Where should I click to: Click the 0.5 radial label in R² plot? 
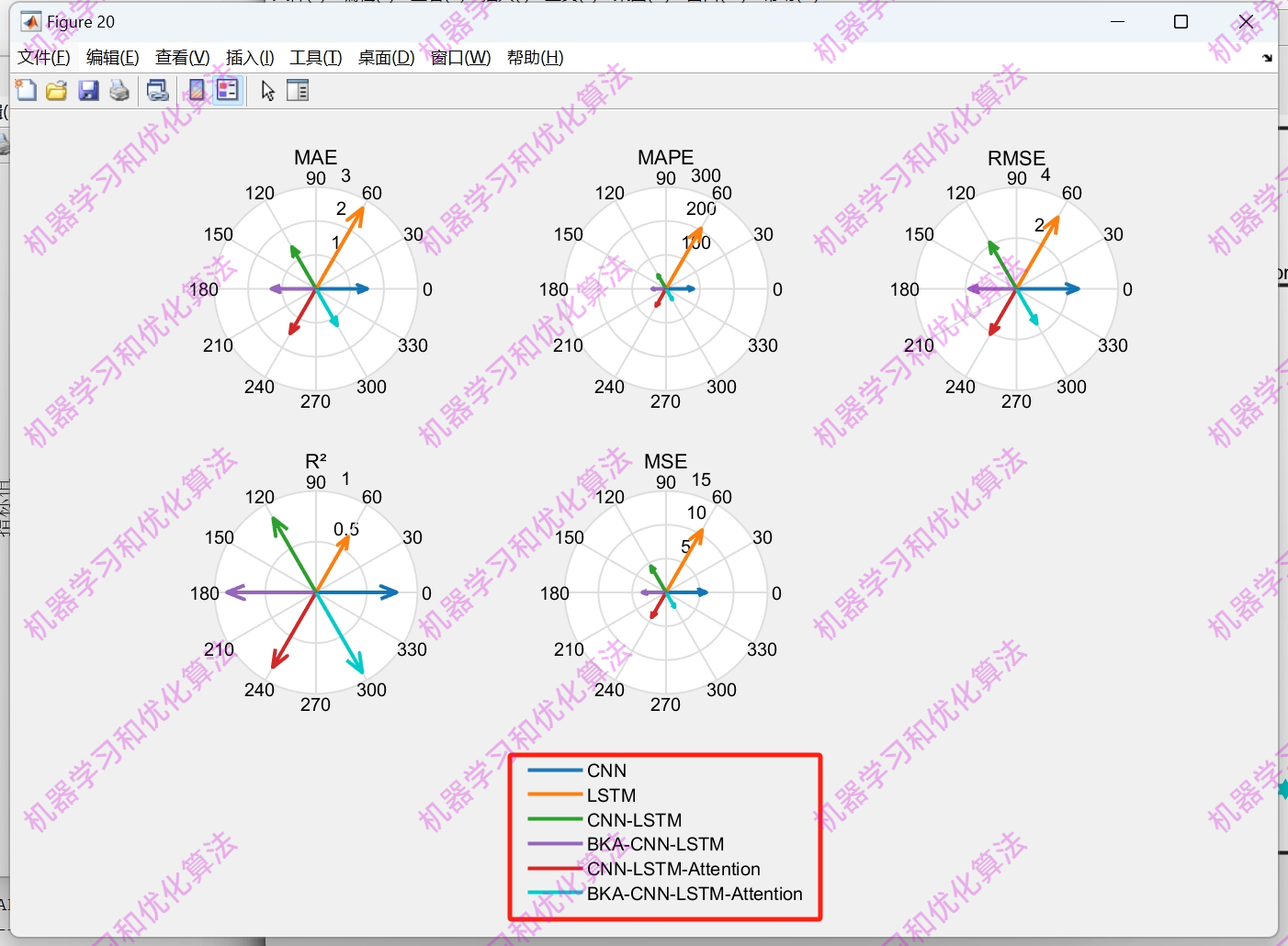[346, 529]
